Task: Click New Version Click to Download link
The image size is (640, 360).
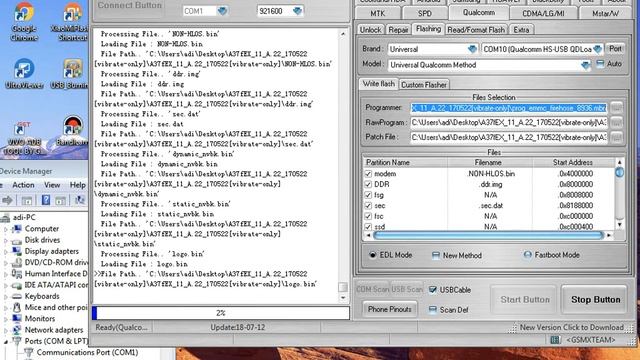Action: [571, 327]
